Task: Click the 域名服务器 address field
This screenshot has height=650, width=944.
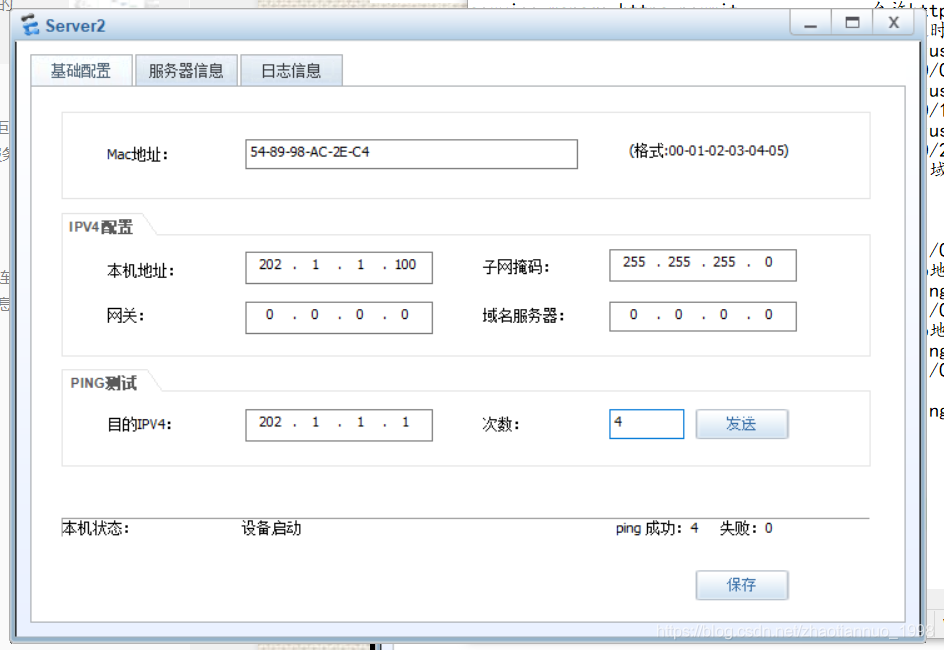Action: pos(703,317)
